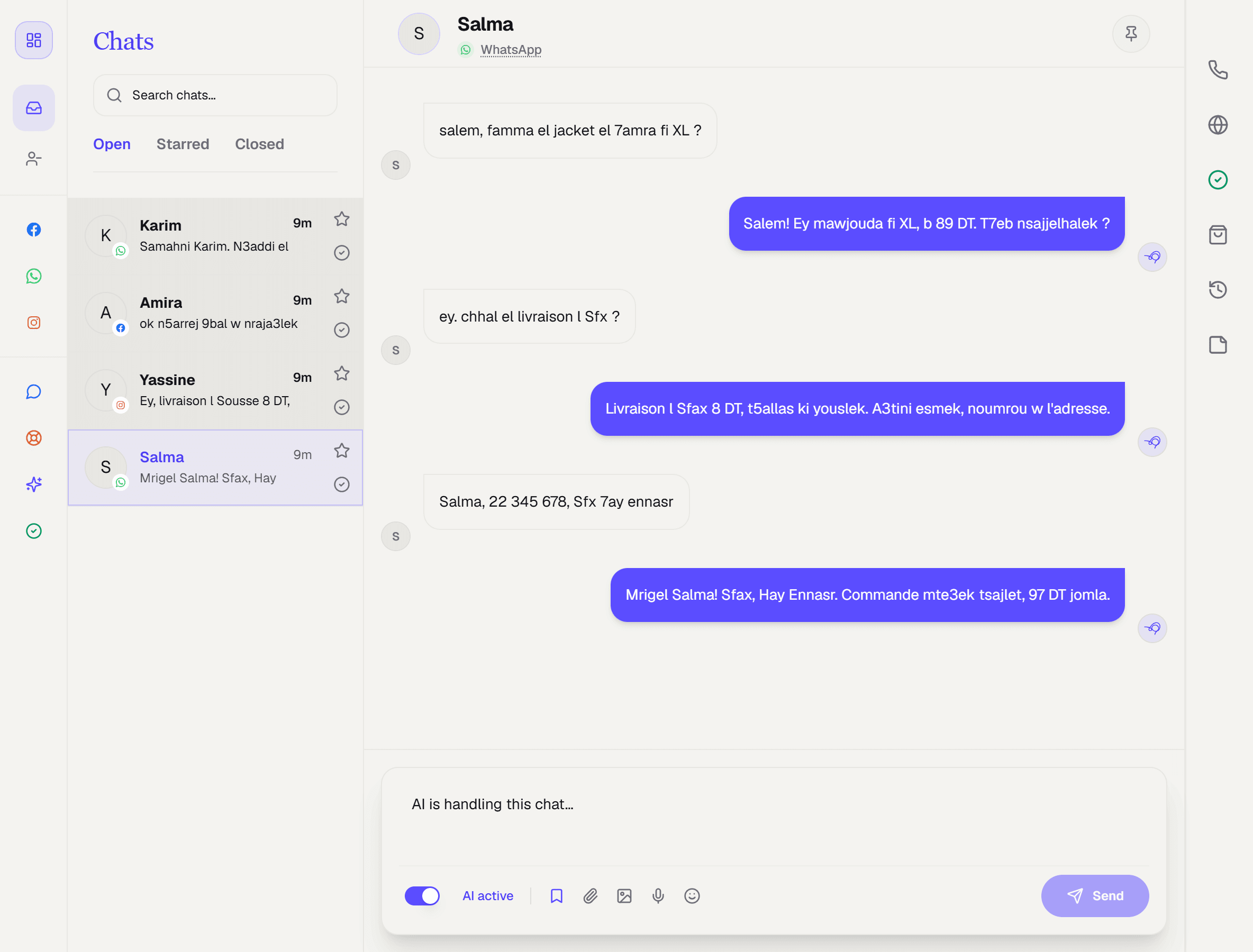
Task: Start a phone call from right panel
Action: point(1218,70)
